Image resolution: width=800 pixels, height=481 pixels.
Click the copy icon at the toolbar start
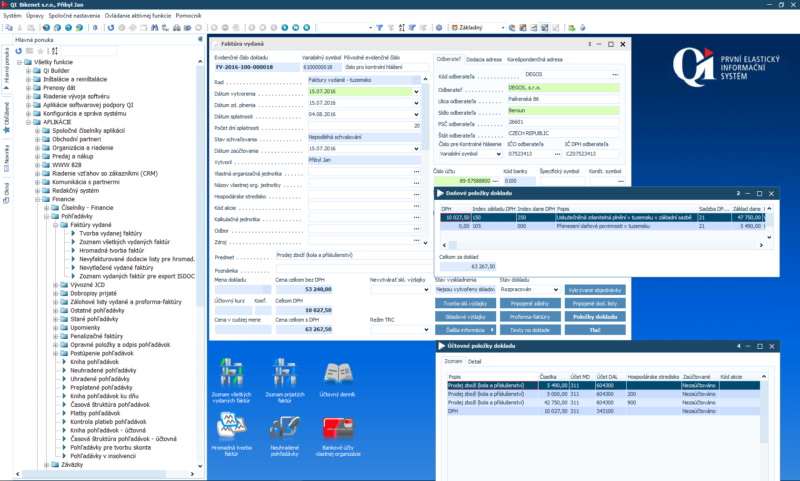pyautogui.click(x=9, y=28)
